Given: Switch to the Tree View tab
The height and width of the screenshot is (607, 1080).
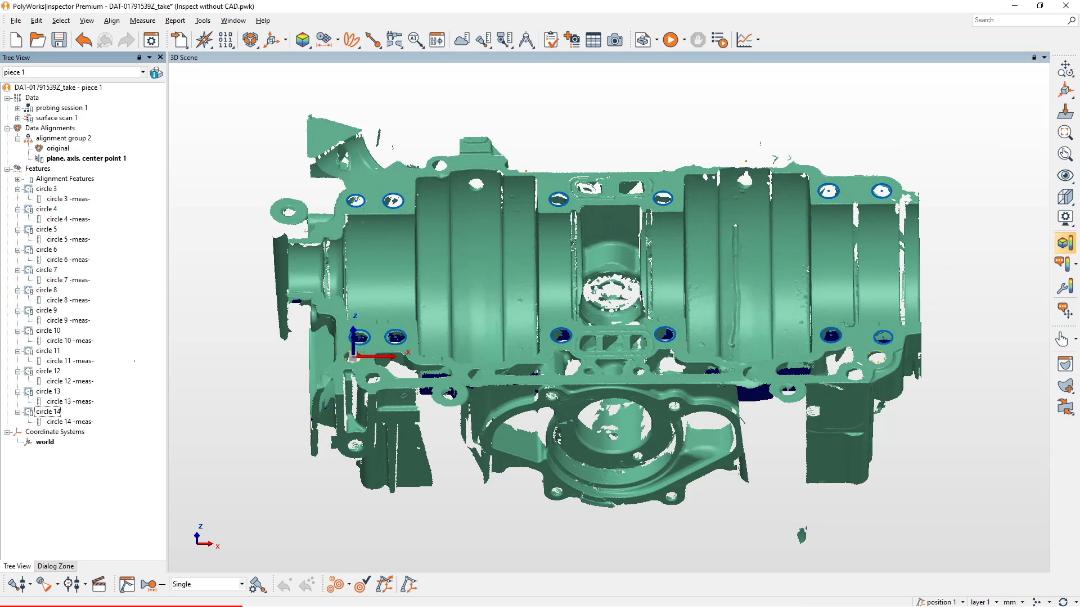Looking at the screenshot, I should click(x=17, y=566).
